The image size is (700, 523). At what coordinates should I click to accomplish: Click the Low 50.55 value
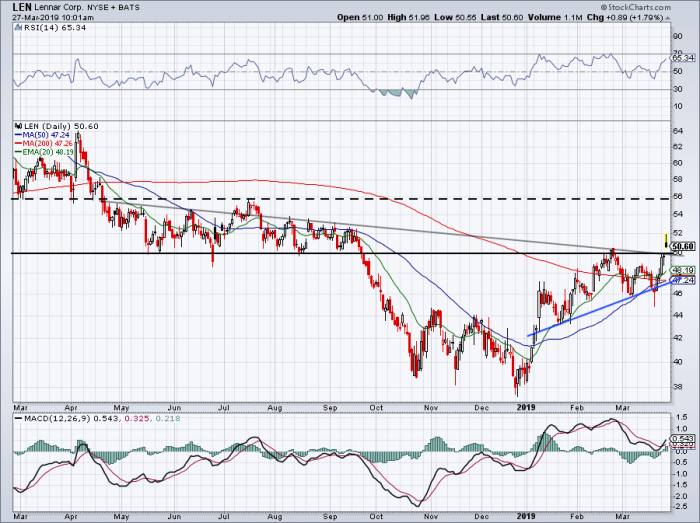pos(455,17)
